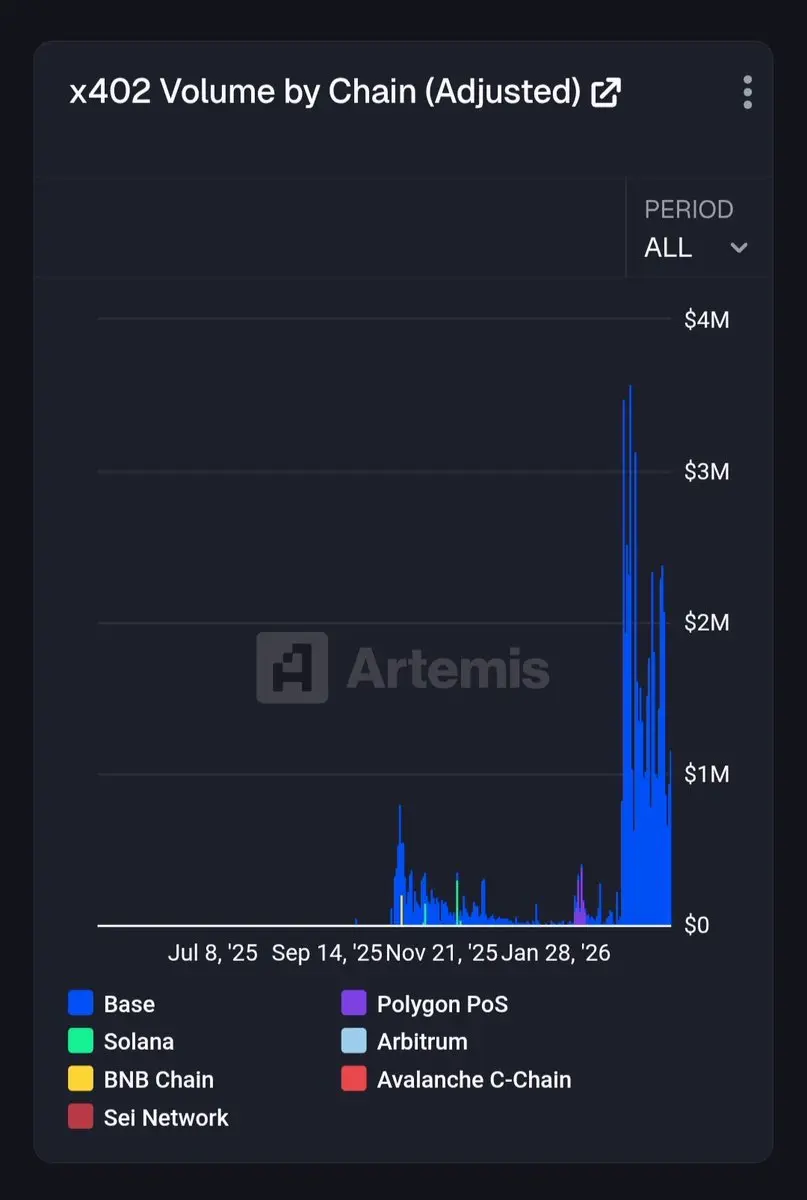Click the $4M y-axis label
This screenshot has width=807, height=1200.
pos(707,320)
